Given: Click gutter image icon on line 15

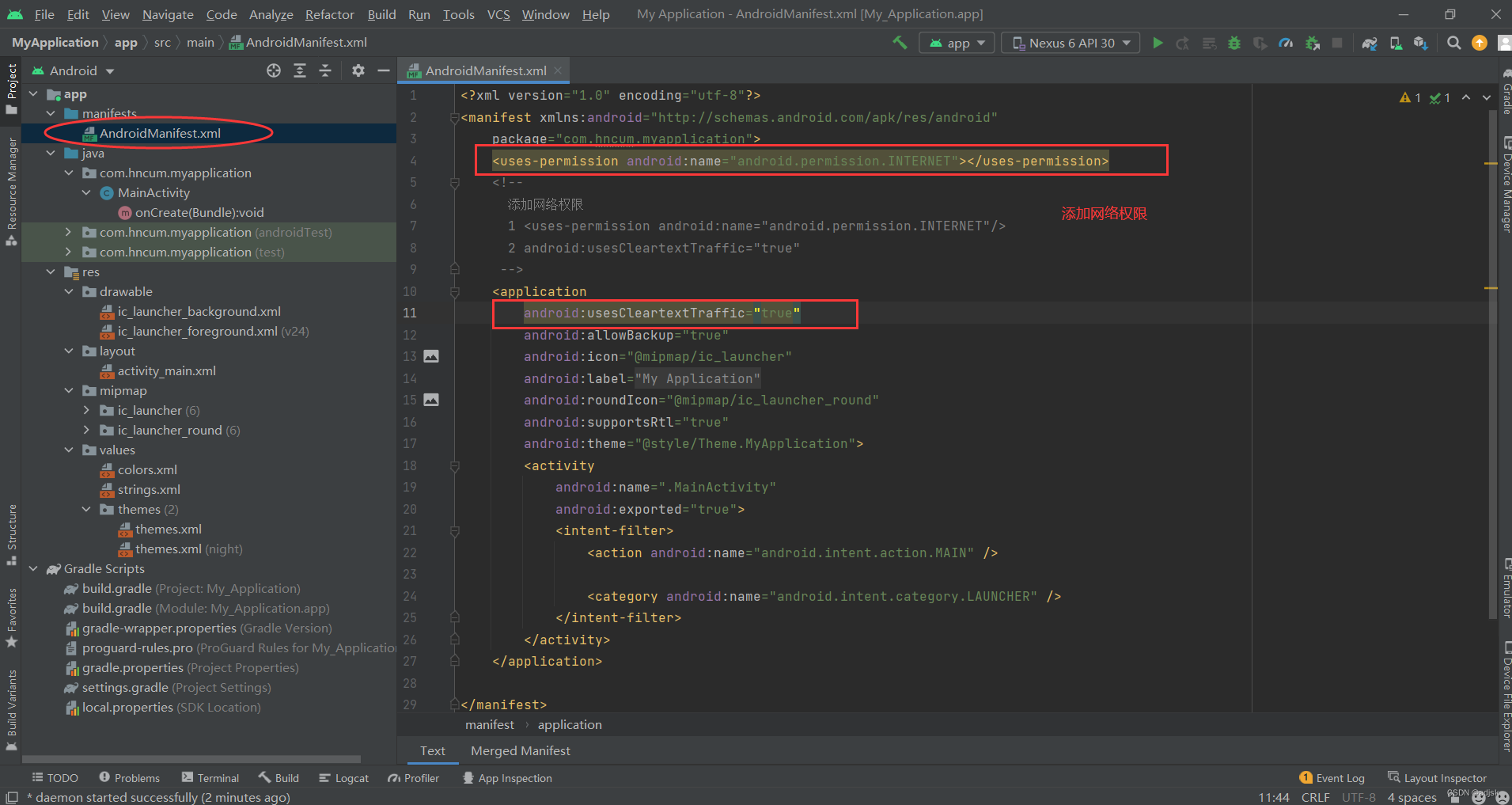Looking at the screenshot, I should tap(431, 400).
